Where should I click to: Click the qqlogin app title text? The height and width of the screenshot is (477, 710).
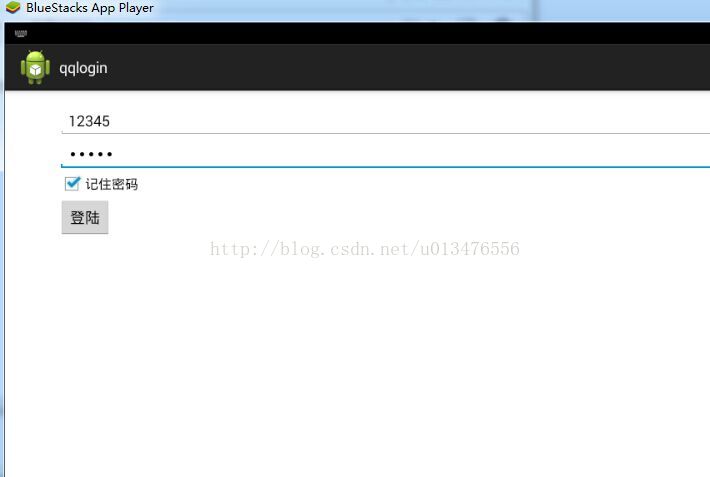click(83, 68)
